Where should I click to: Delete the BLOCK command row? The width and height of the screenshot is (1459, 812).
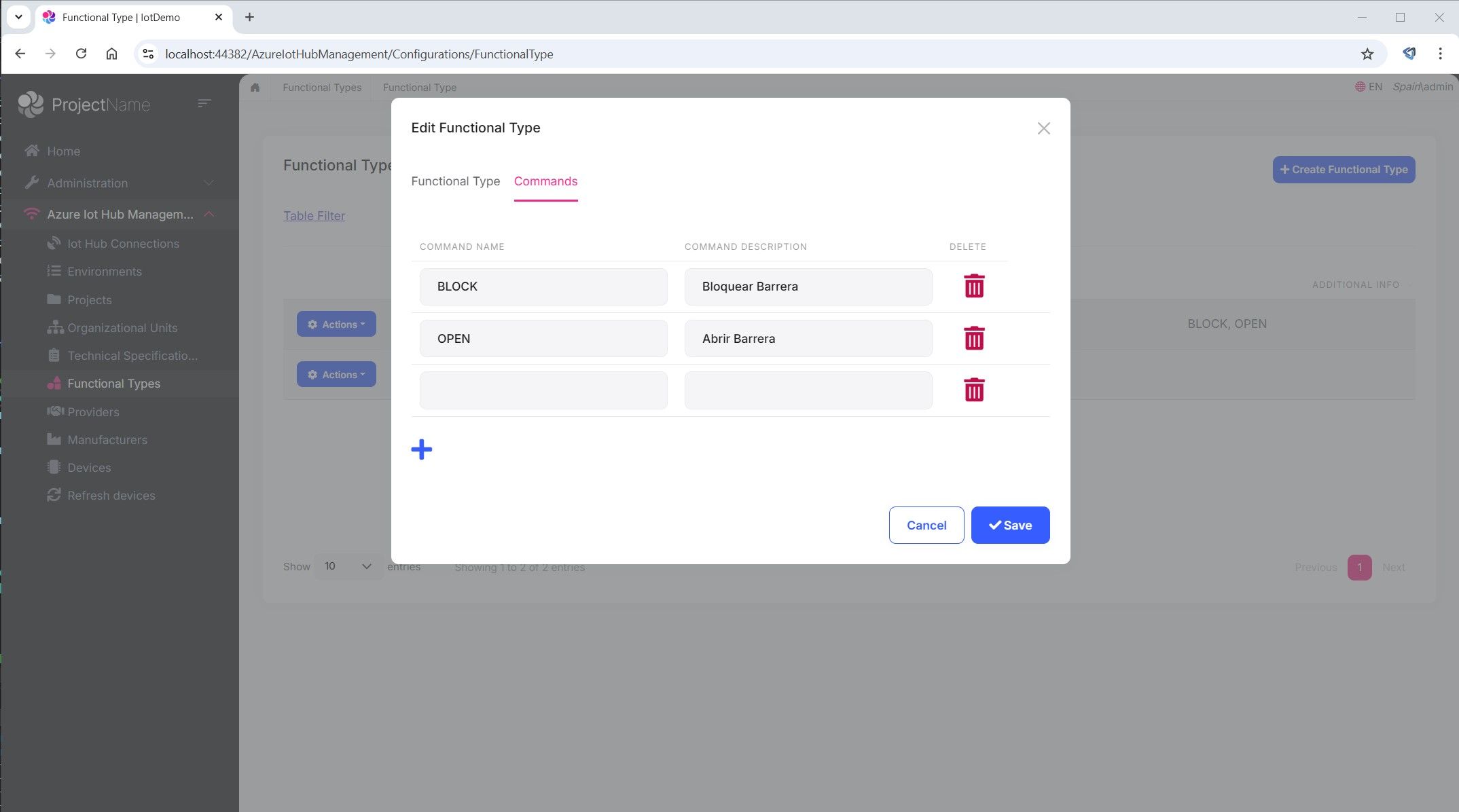tap(974, 287)
